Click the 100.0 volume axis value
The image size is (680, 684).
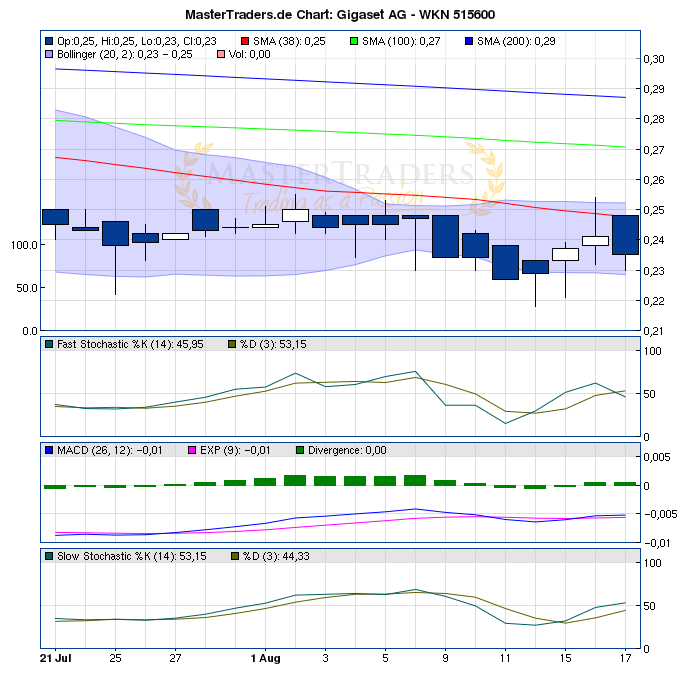coord(24,245)
